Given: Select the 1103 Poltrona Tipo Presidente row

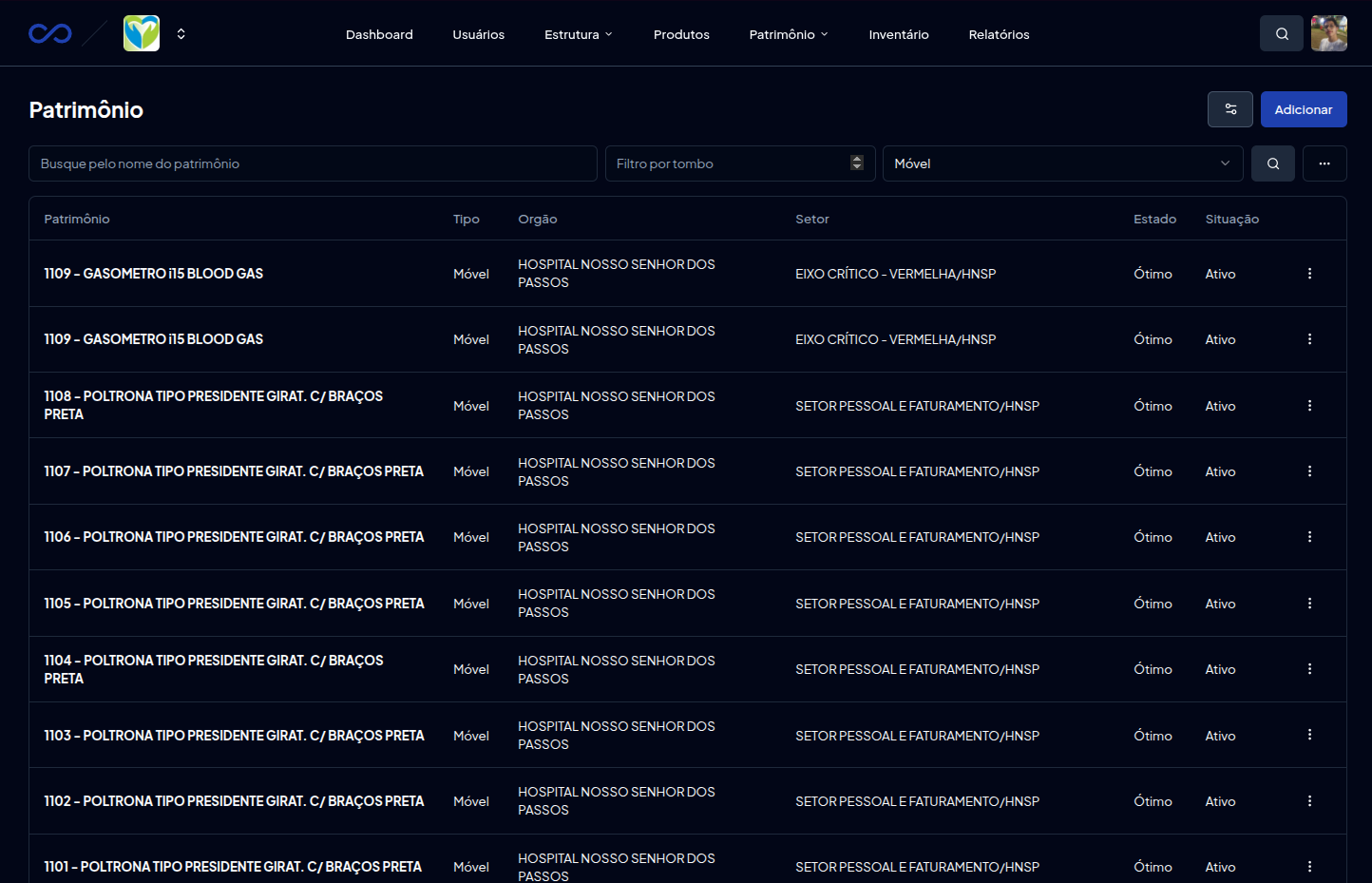Looking at the screenshot, I should (234, 736).
